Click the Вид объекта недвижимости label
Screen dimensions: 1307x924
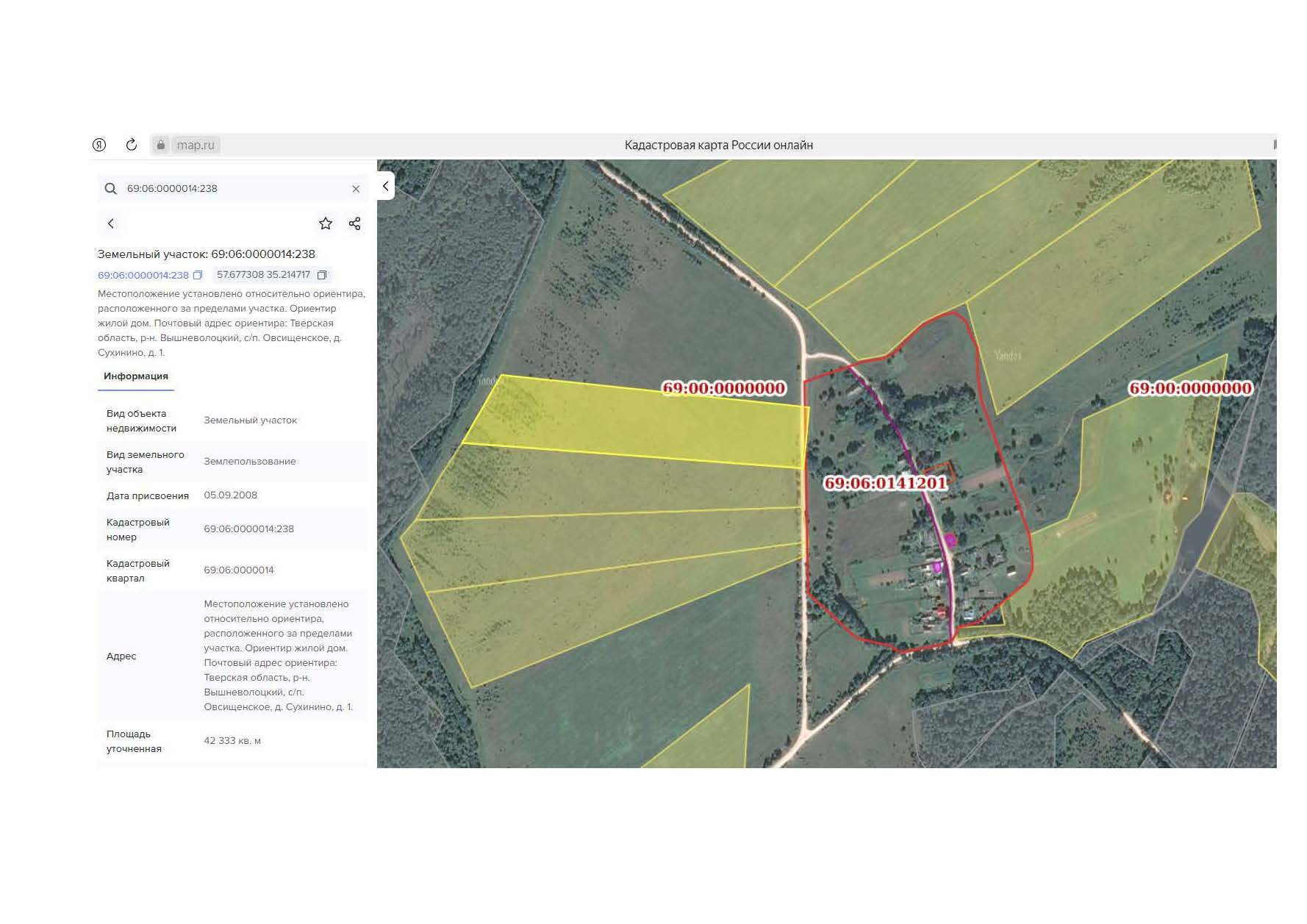(141, 421)
